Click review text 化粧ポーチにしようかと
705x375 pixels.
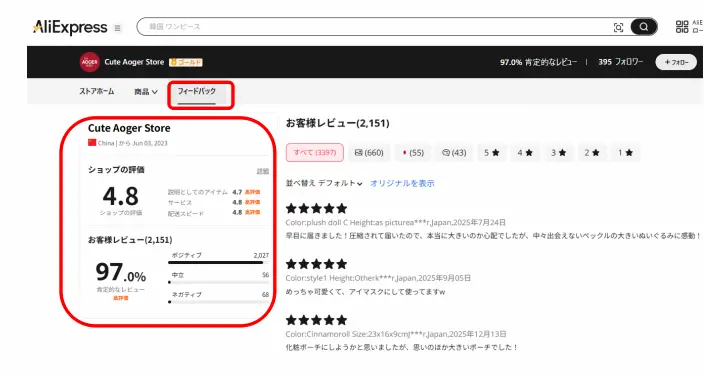click(402, 347)
